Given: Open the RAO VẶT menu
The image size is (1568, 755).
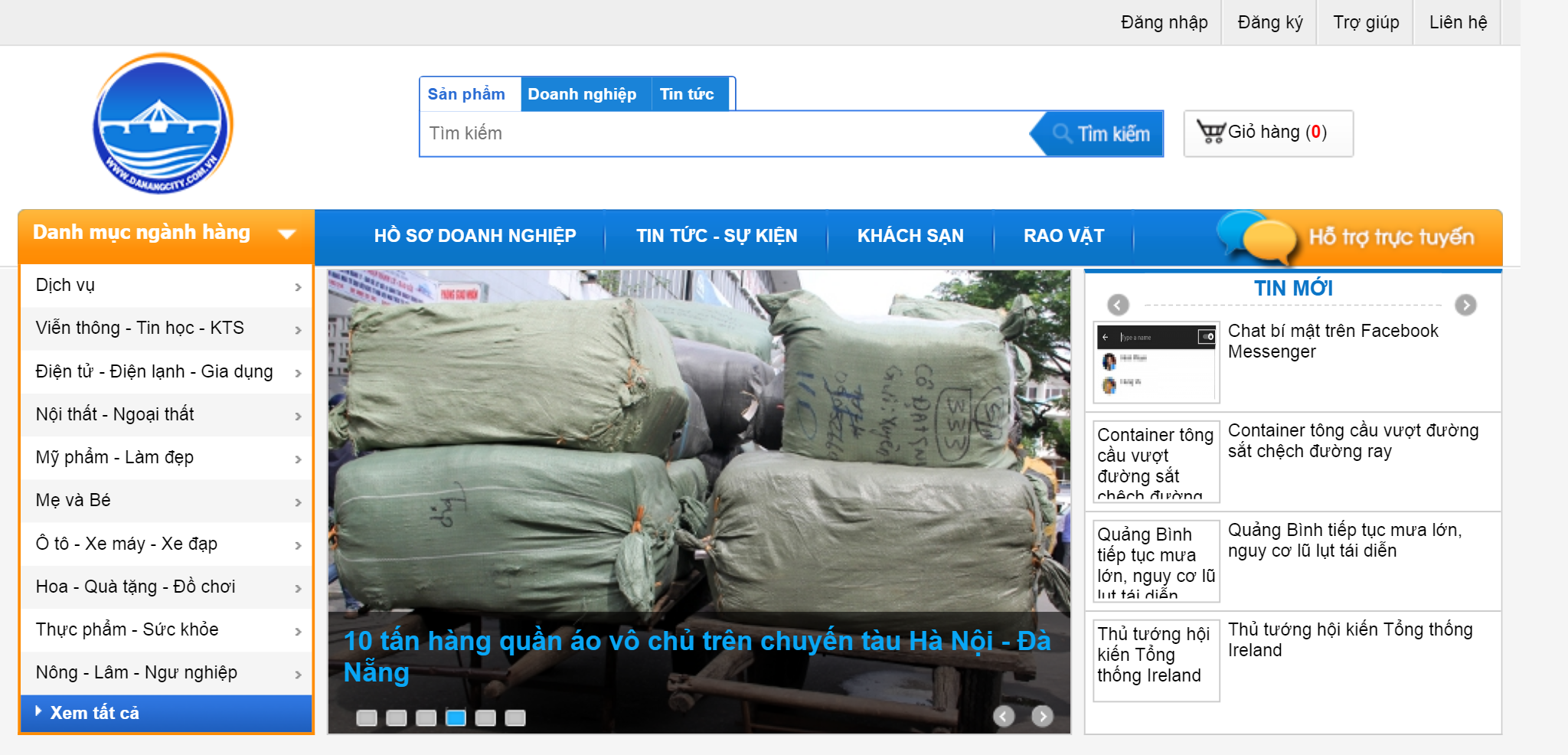Looking at the screenshot, I should point(1064,236).
